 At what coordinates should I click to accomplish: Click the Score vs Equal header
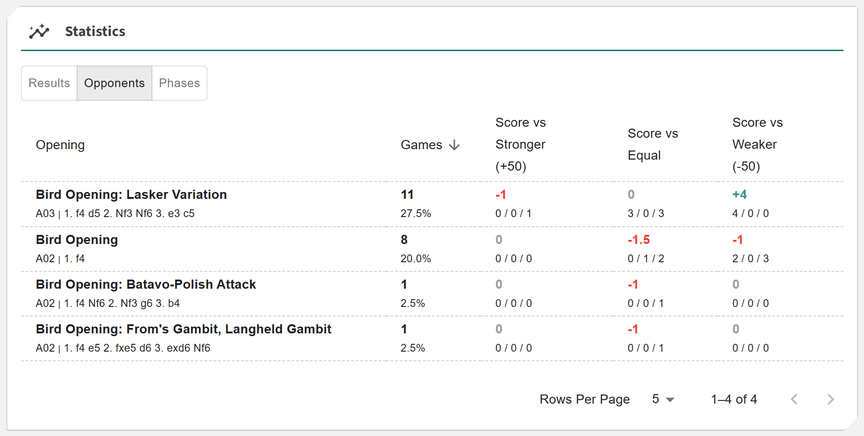(653, 144)
